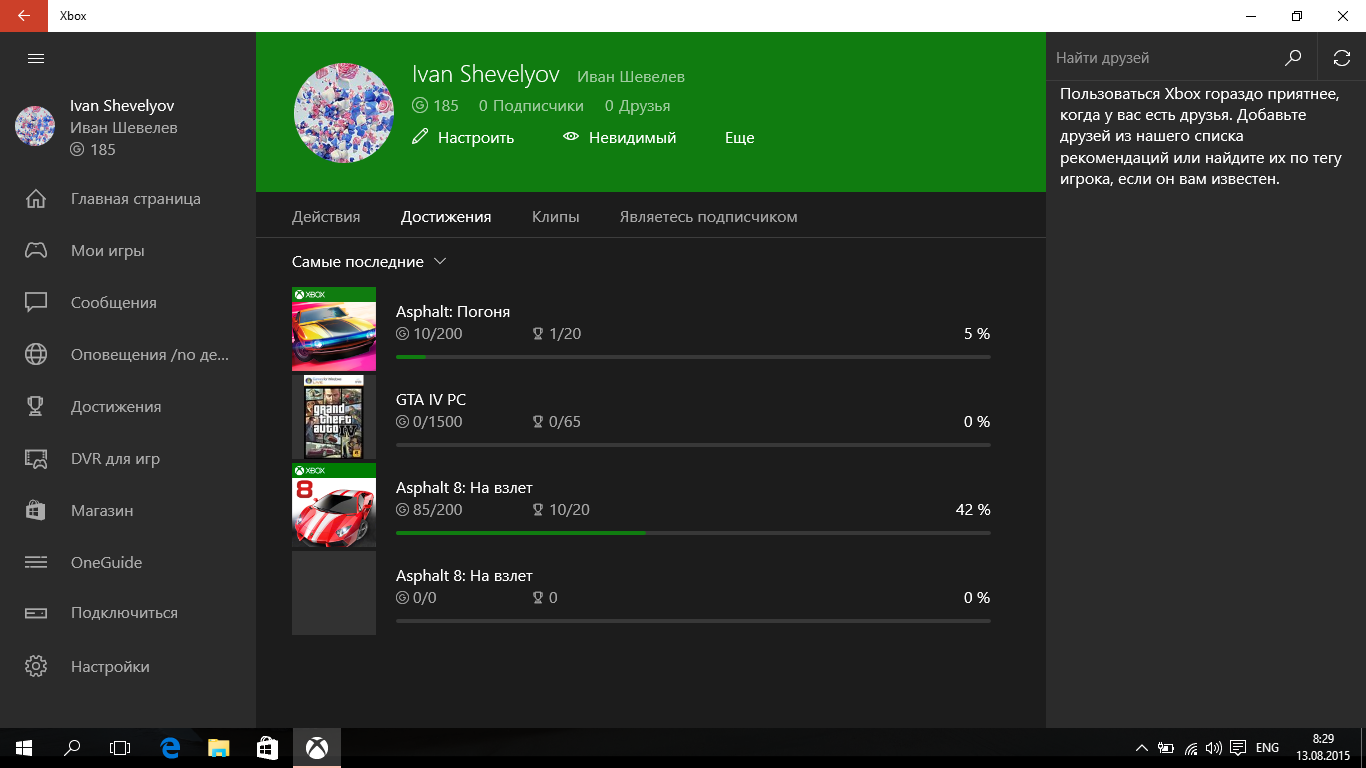The image size is (1366, 768).
Task: Click the eye icon beside Невидимый
Action: (x=571, y=137)
